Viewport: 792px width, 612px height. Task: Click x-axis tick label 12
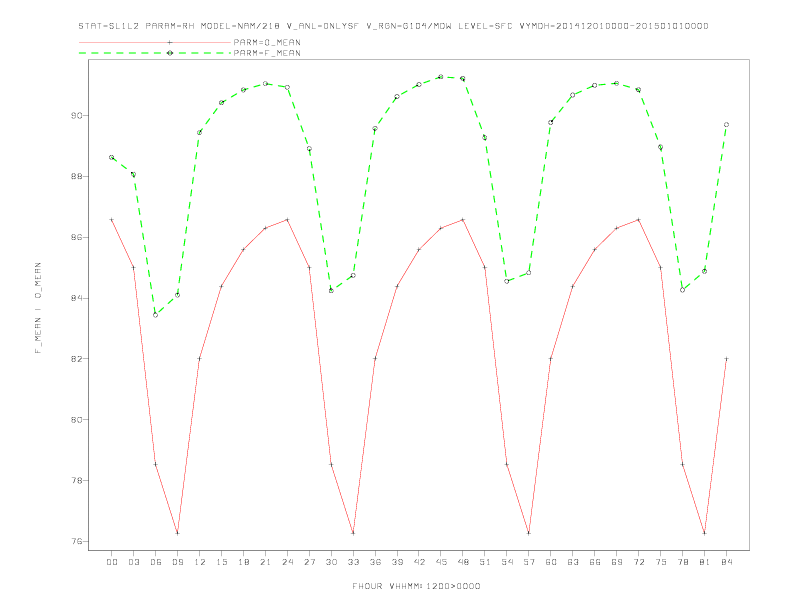click(x=200, y=562)
